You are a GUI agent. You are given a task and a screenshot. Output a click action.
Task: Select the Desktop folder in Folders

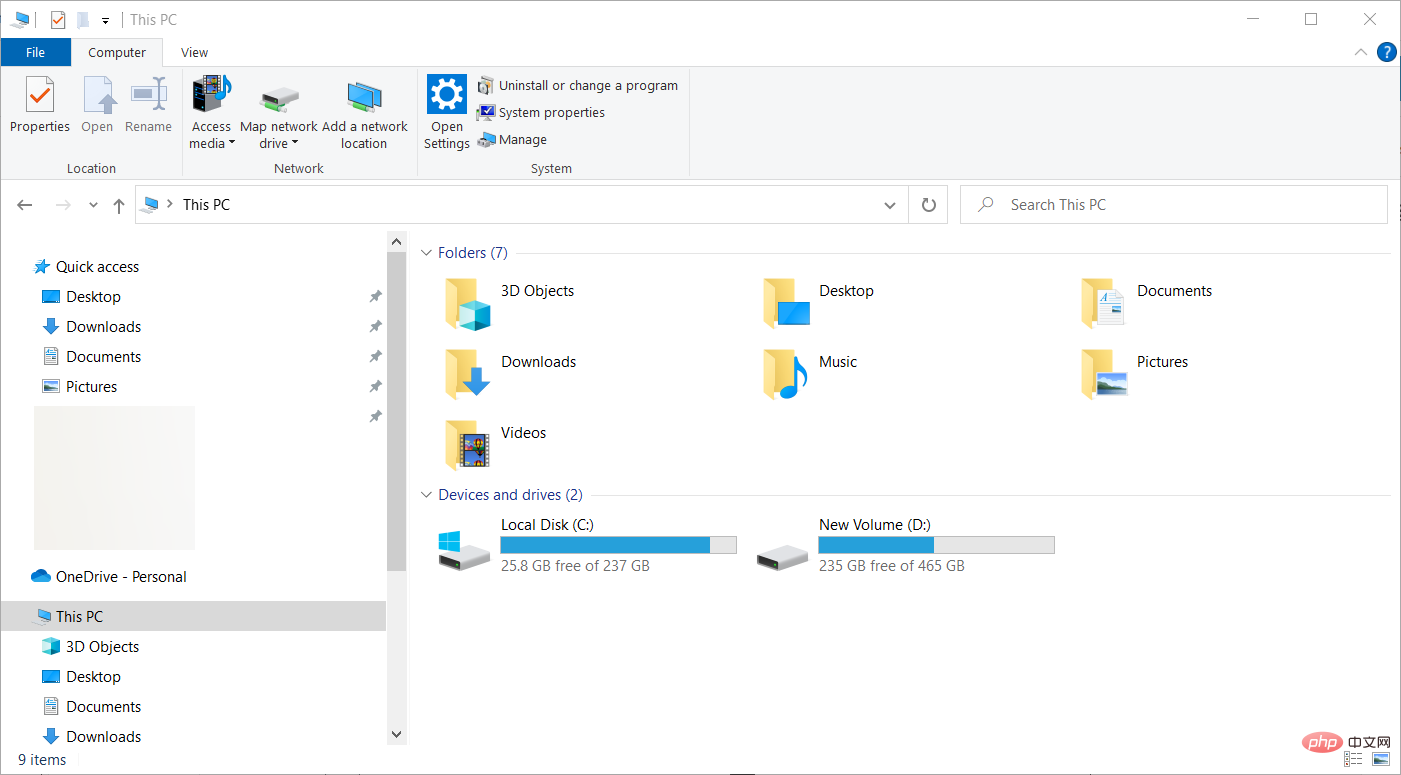pyautogui.click(x=819, y=302)
